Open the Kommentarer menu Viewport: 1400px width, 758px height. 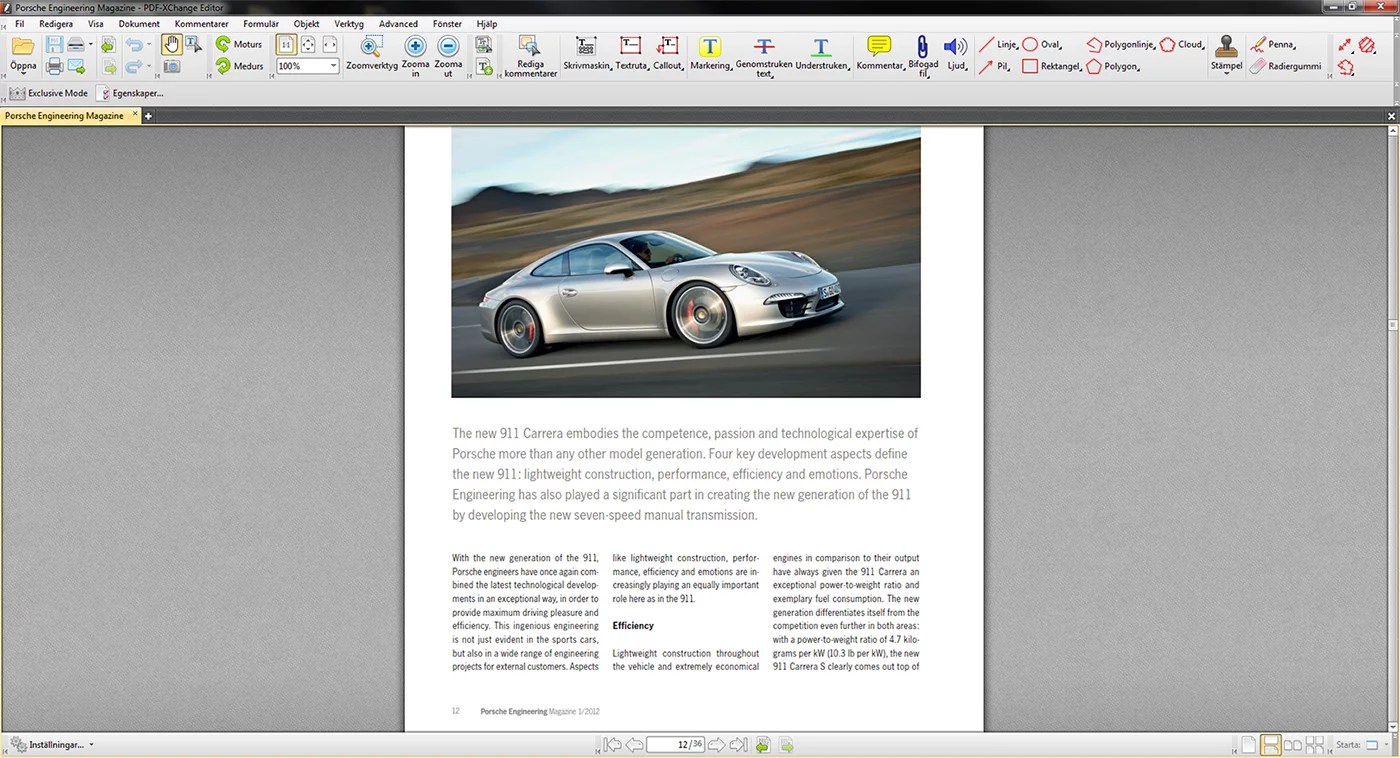(201, 23)
